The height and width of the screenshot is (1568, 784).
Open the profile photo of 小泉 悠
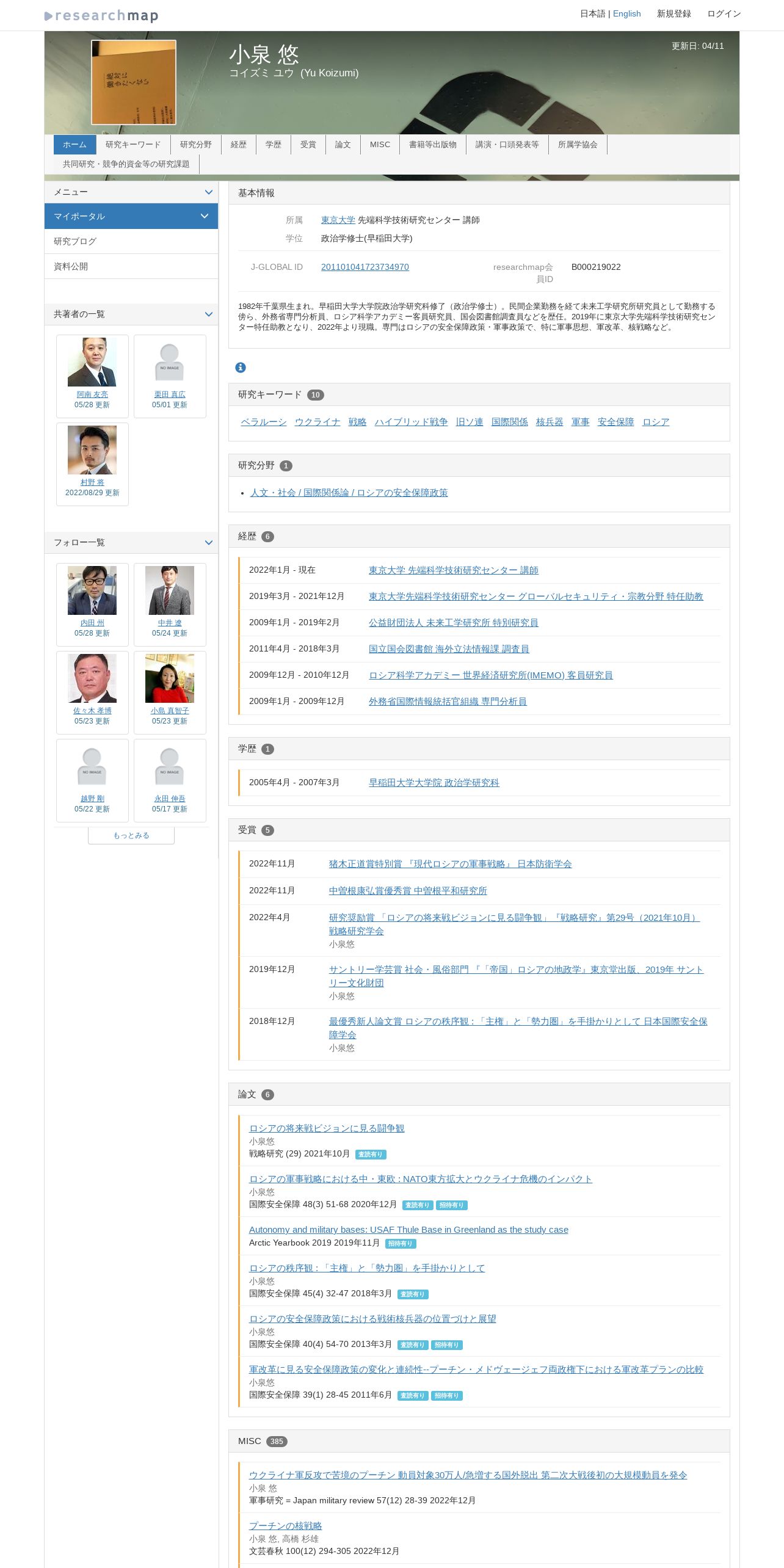(134, 82)
